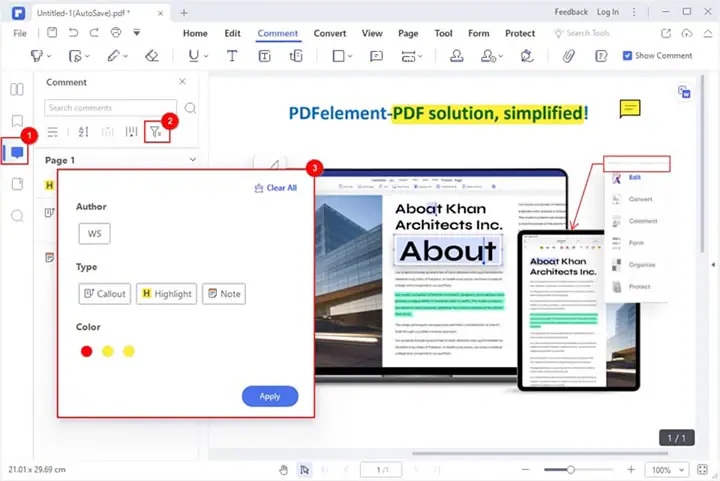Image resolution: width=720 pixels, height=481 pixels.
Task: Click the page number field in status bar
Action: [381, 470]
